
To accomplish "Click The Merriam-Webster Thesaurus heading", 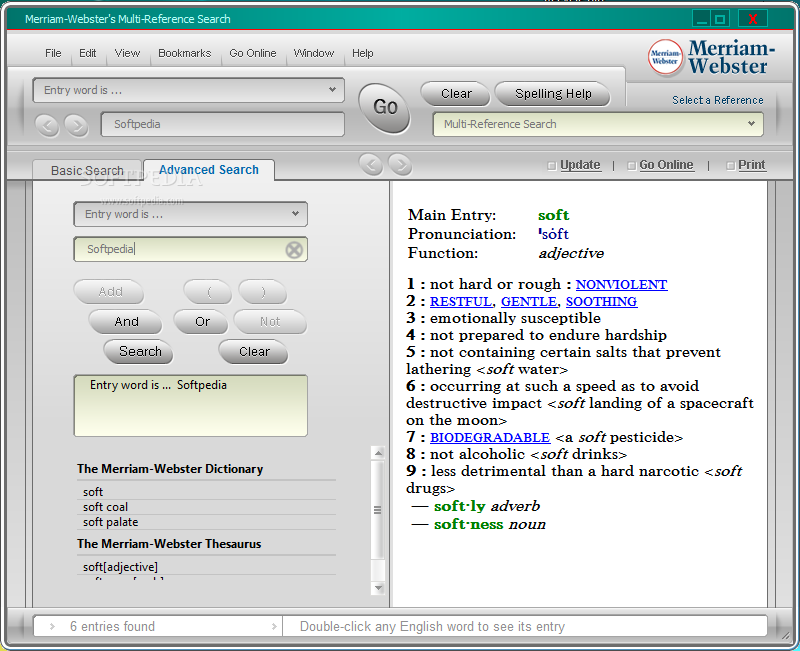I will (x=169, y=544).
